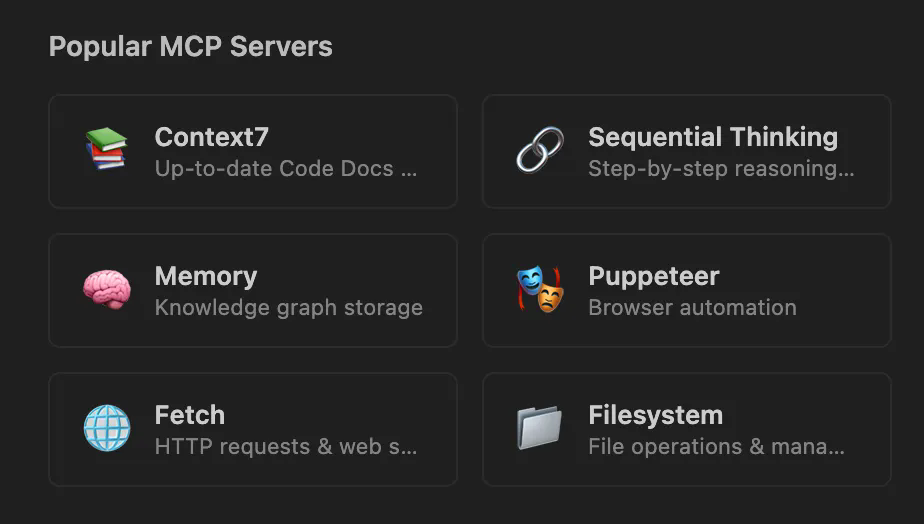Click the Popular MCP Servers heading
924x524 pixels.
[190, 47]
